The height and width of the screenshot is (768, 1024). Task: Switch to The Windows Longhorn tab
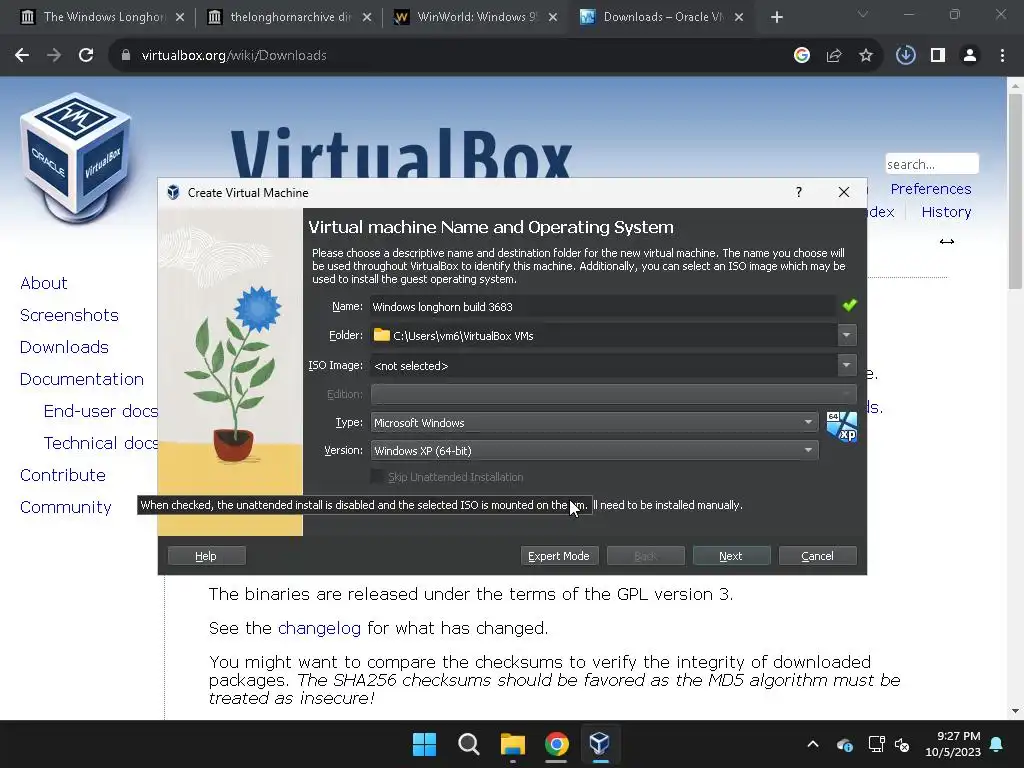click(x=104, y=17)
